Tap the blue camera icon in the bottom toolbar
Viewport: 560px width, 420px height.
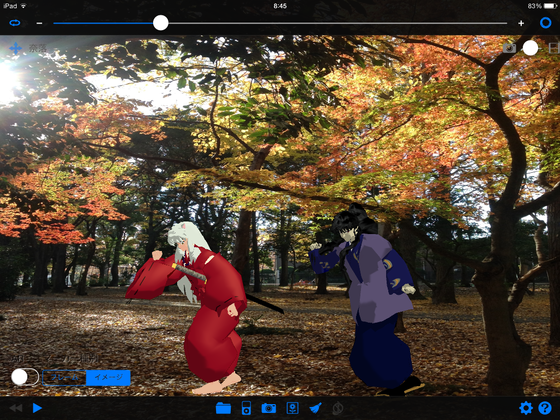coord(269,408)
